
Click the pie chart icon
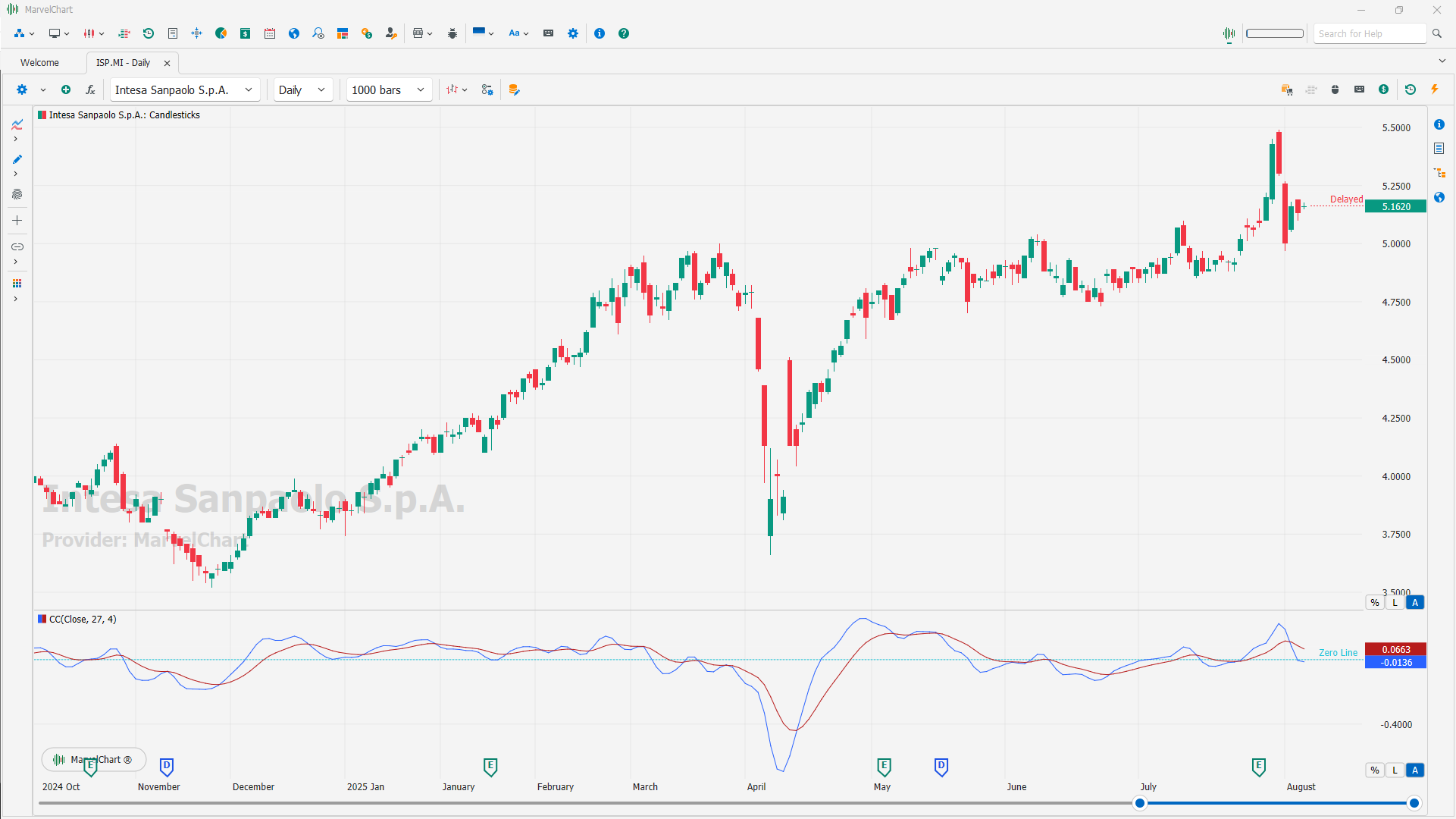[x=221, y=33]
